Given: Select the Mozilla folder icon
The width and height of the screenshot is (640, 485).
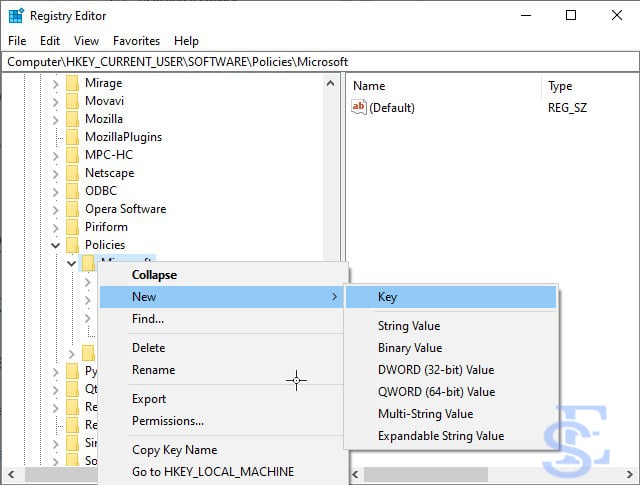Looking at the screenshot, I should (72, 119).
